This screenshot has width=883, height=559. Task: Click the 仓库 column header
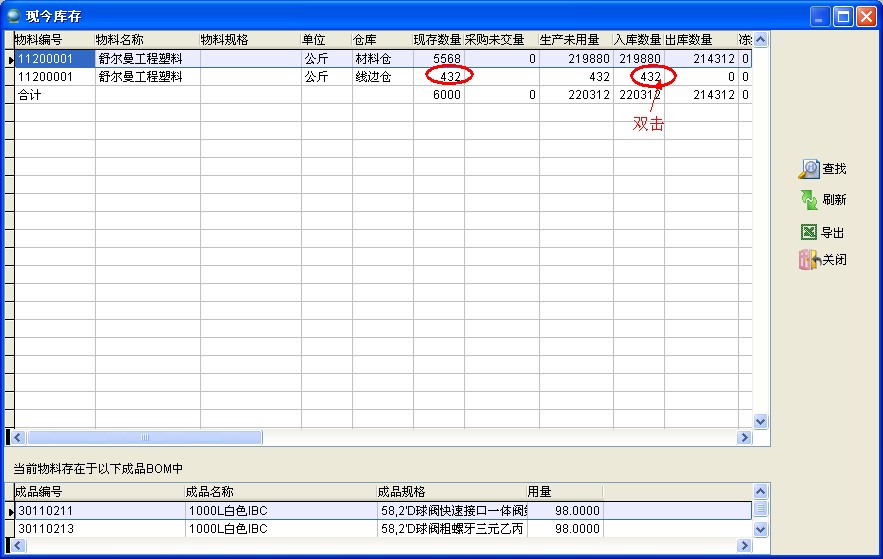(382, 40)
